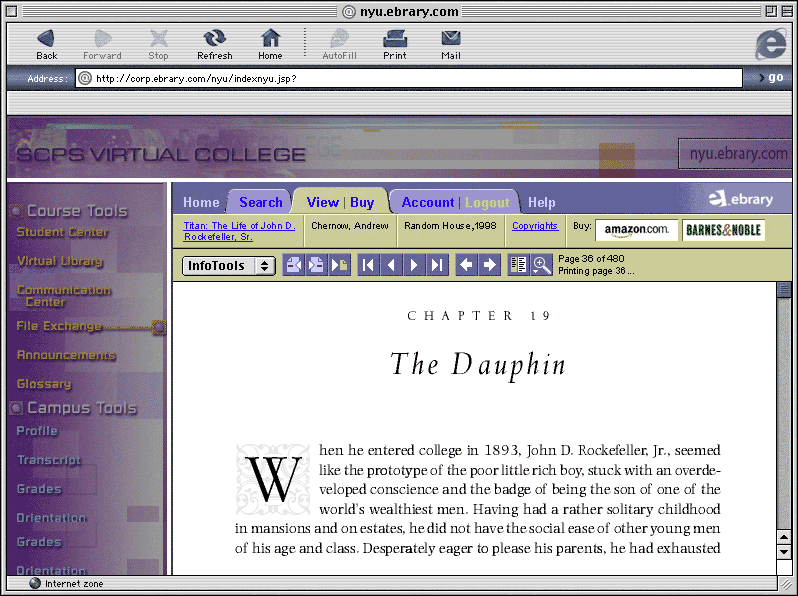Click the Help menu item
This screenshot has width=798, height=596.
click(x=542, y=202)
